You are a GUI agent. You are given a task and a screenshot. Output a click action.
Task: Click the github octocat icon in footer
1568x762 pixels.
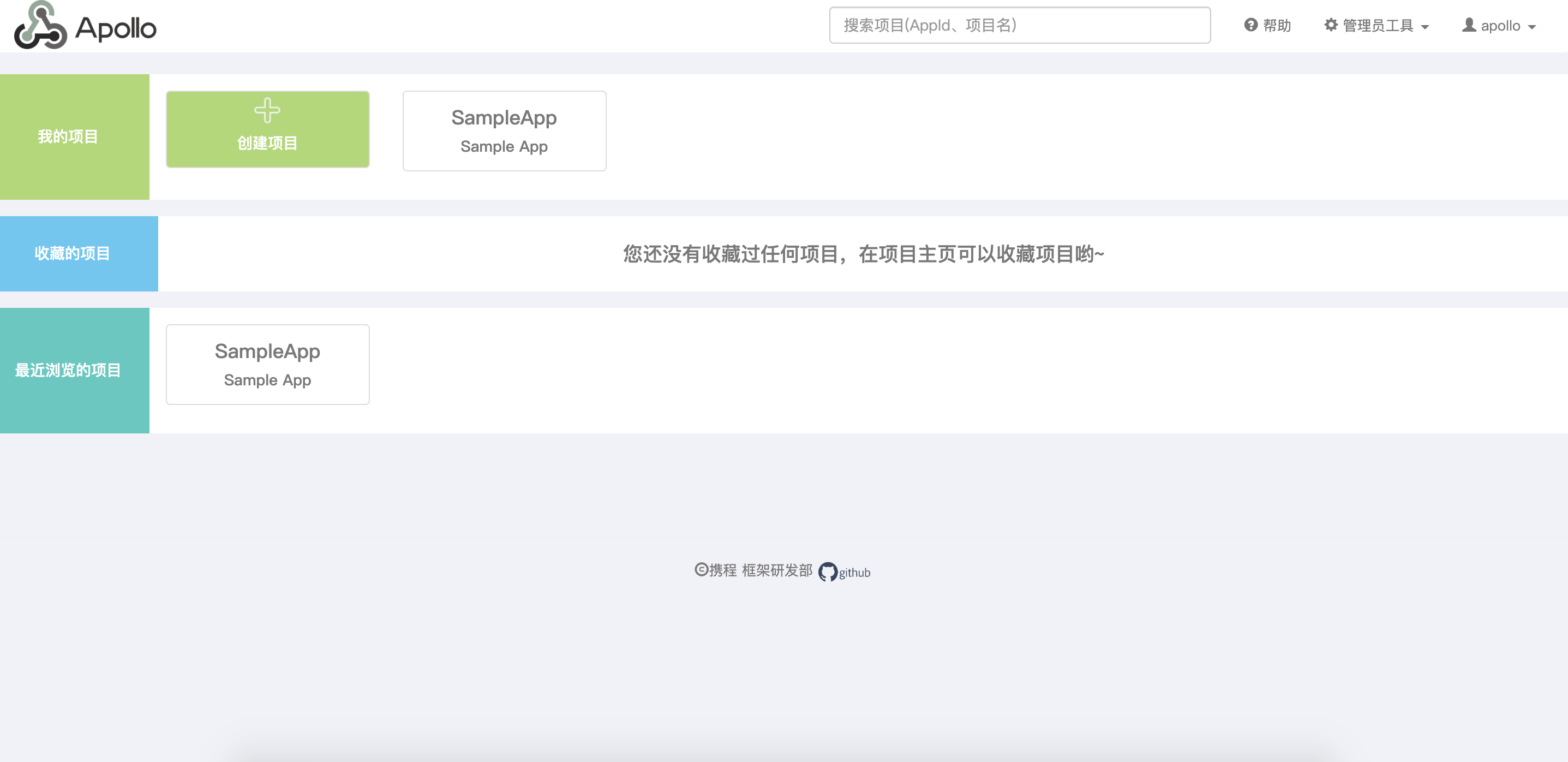click(829, 571)
